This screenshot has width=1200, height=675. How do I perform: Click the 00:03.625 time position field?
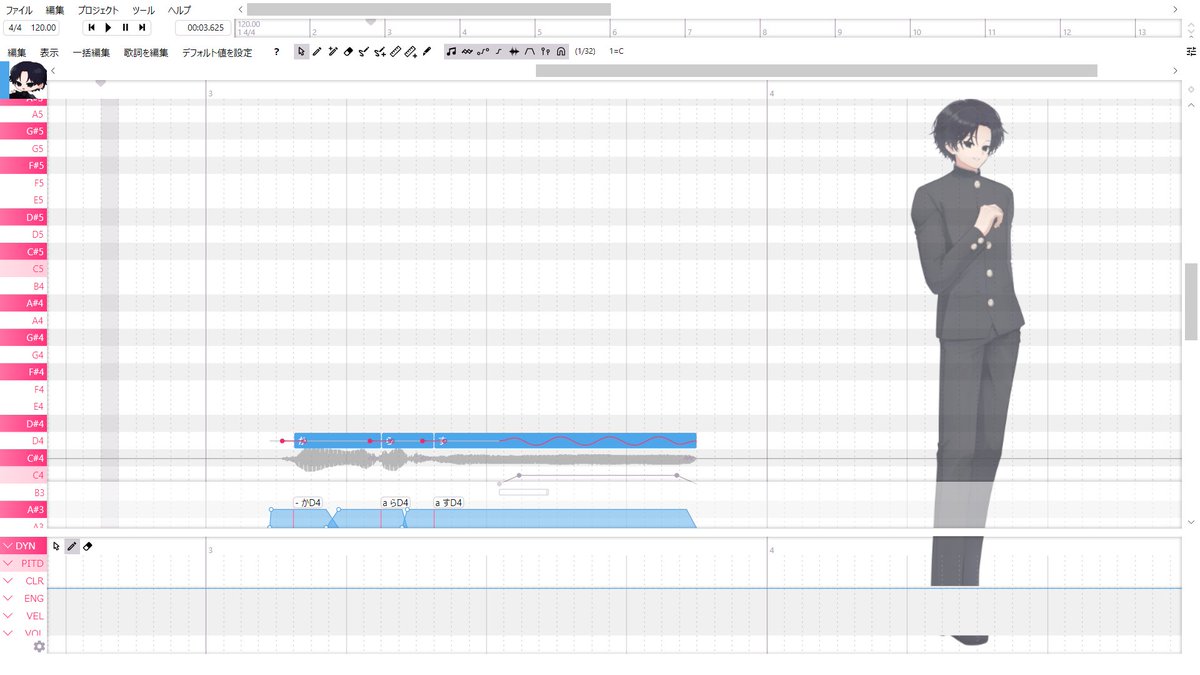click(203, 28)
